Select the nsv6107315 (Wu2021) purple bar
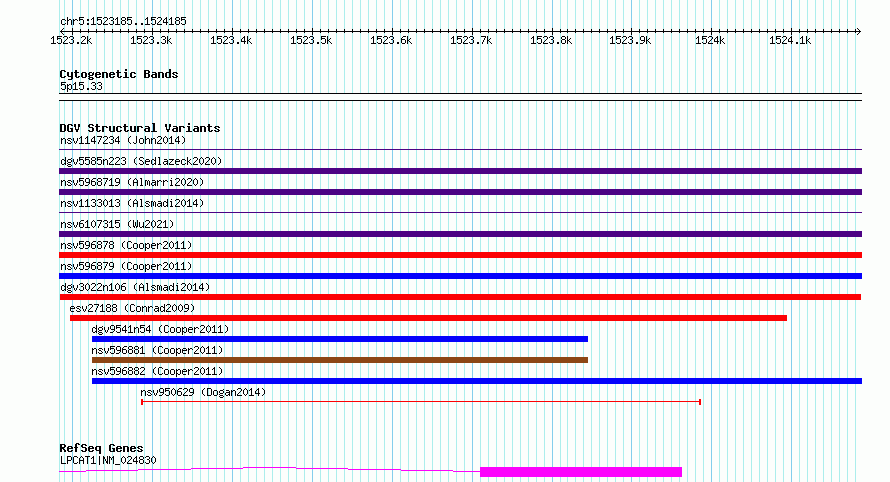The height and width of the screenshot is (482, 890). click(460, 234)
